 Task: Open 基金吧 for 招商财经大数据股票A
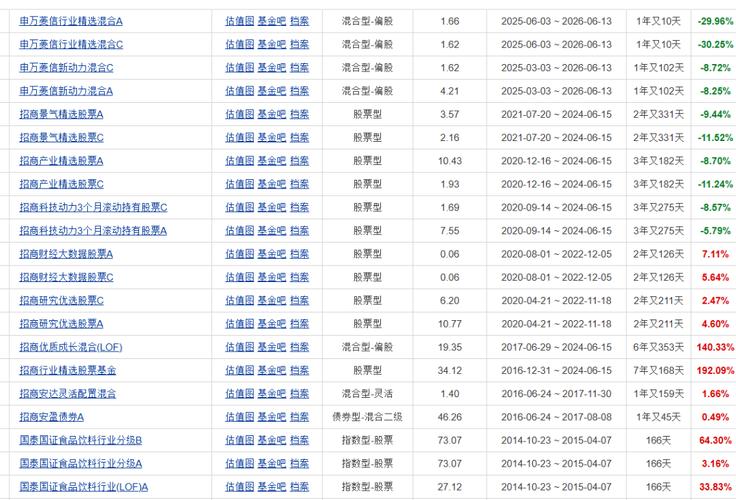(x=272, y=254)
